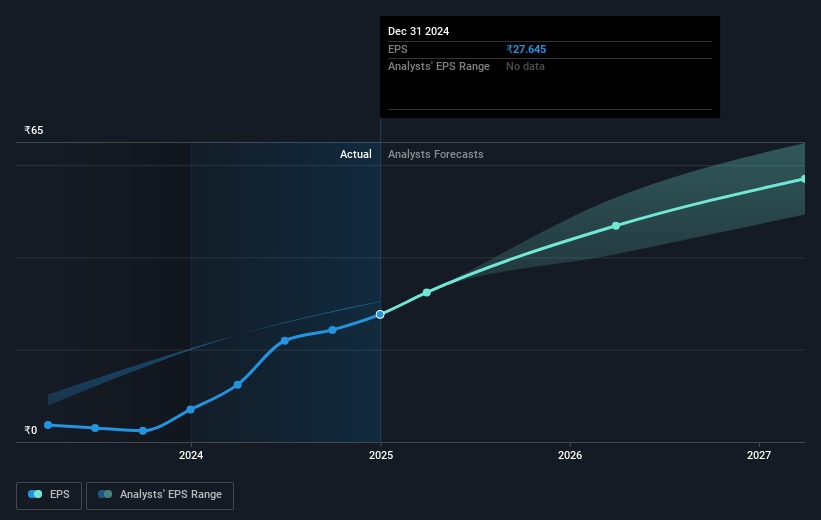Click the second EPS data point
This screenshot has width=821, height=520.
pos(95,428)
